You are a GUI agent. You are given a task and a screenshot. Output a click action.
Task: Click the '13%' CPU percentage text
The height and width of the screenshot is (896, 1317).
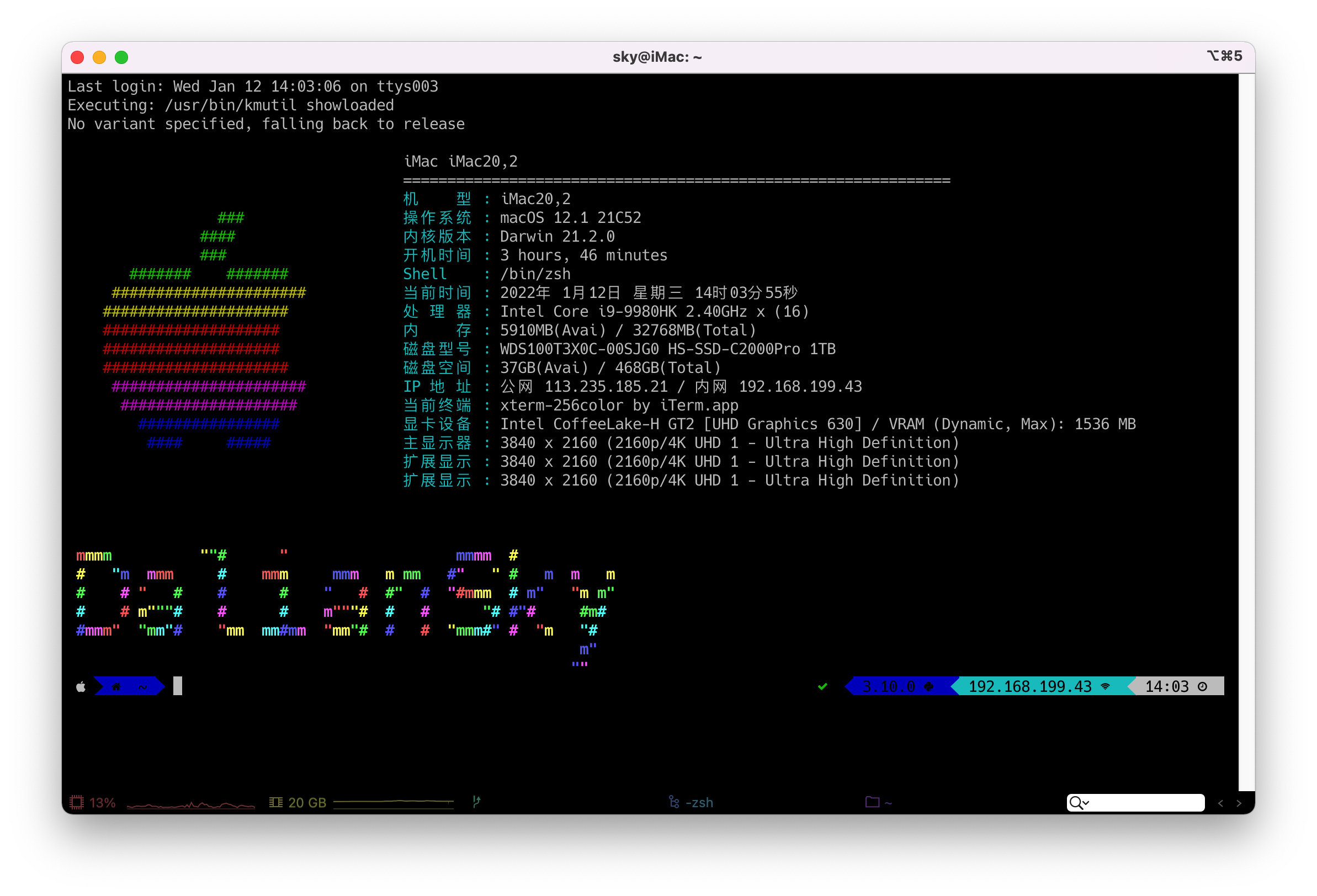click(x=103, y=803)
